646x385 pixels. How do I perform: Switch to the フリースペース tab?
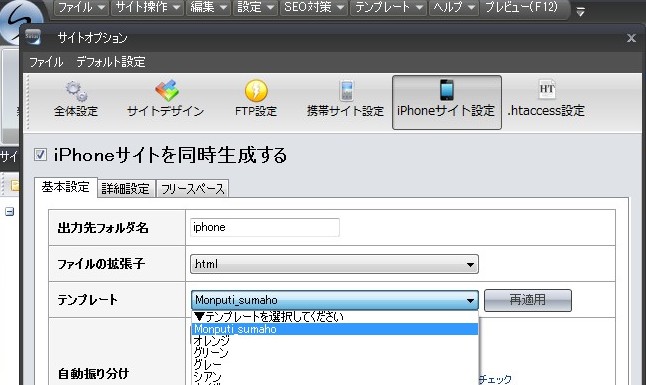coord(192,189)
